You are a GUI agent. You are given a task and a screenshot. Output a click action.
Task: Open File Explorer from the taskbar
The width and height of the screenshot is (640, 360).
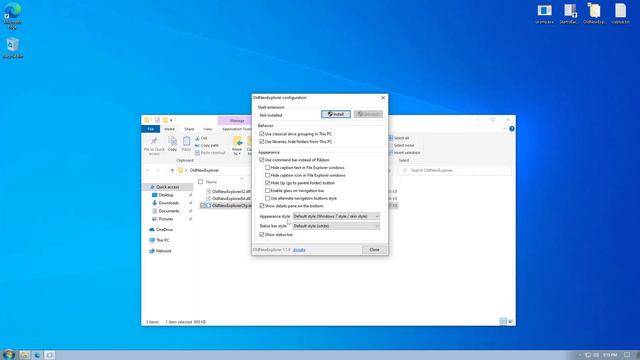click(24, 355)
